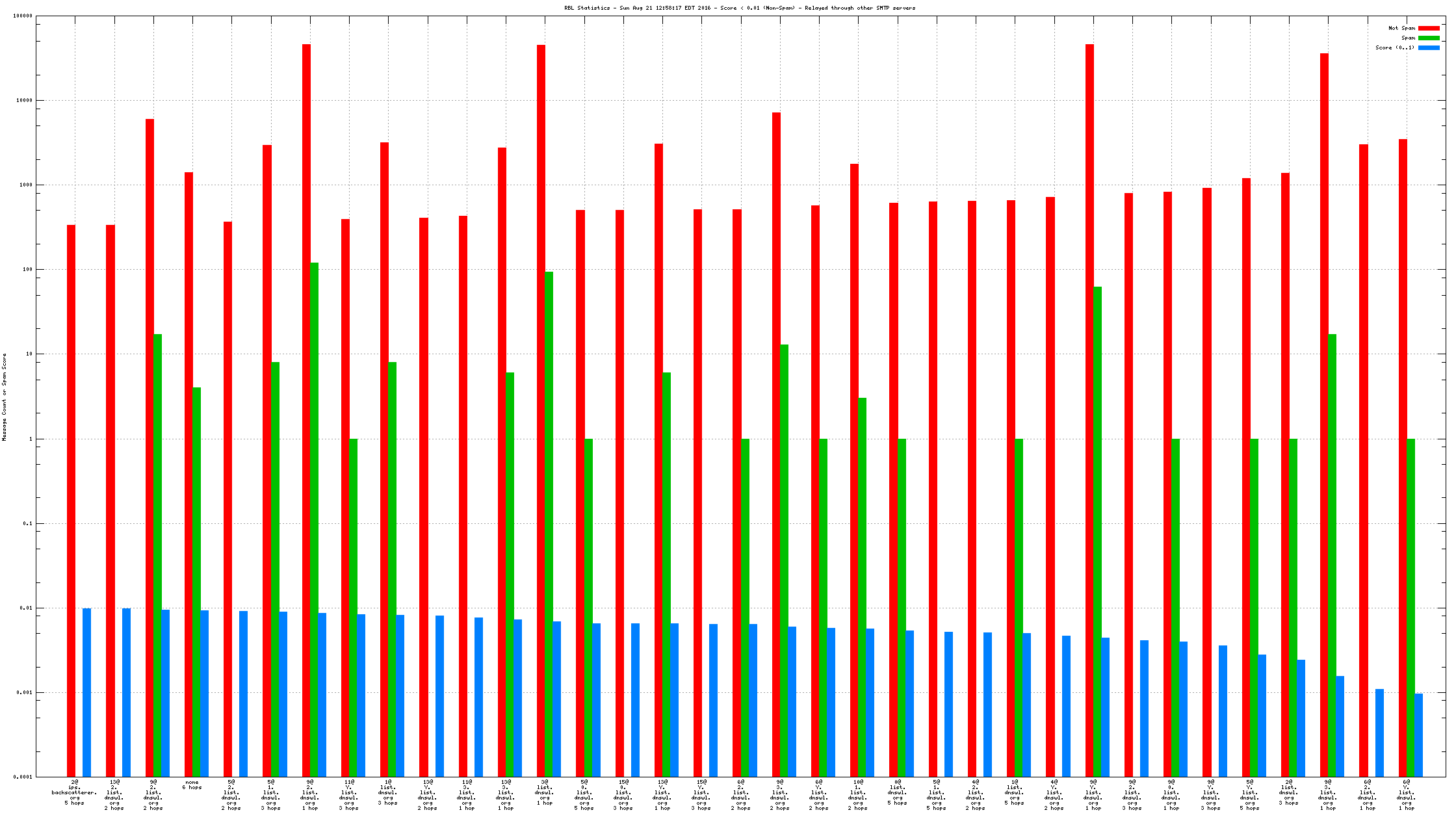Click the "Not Spam" legend label
Image resolution: width=1456 pixels, height=819 pixels.
click(1401, 28)
